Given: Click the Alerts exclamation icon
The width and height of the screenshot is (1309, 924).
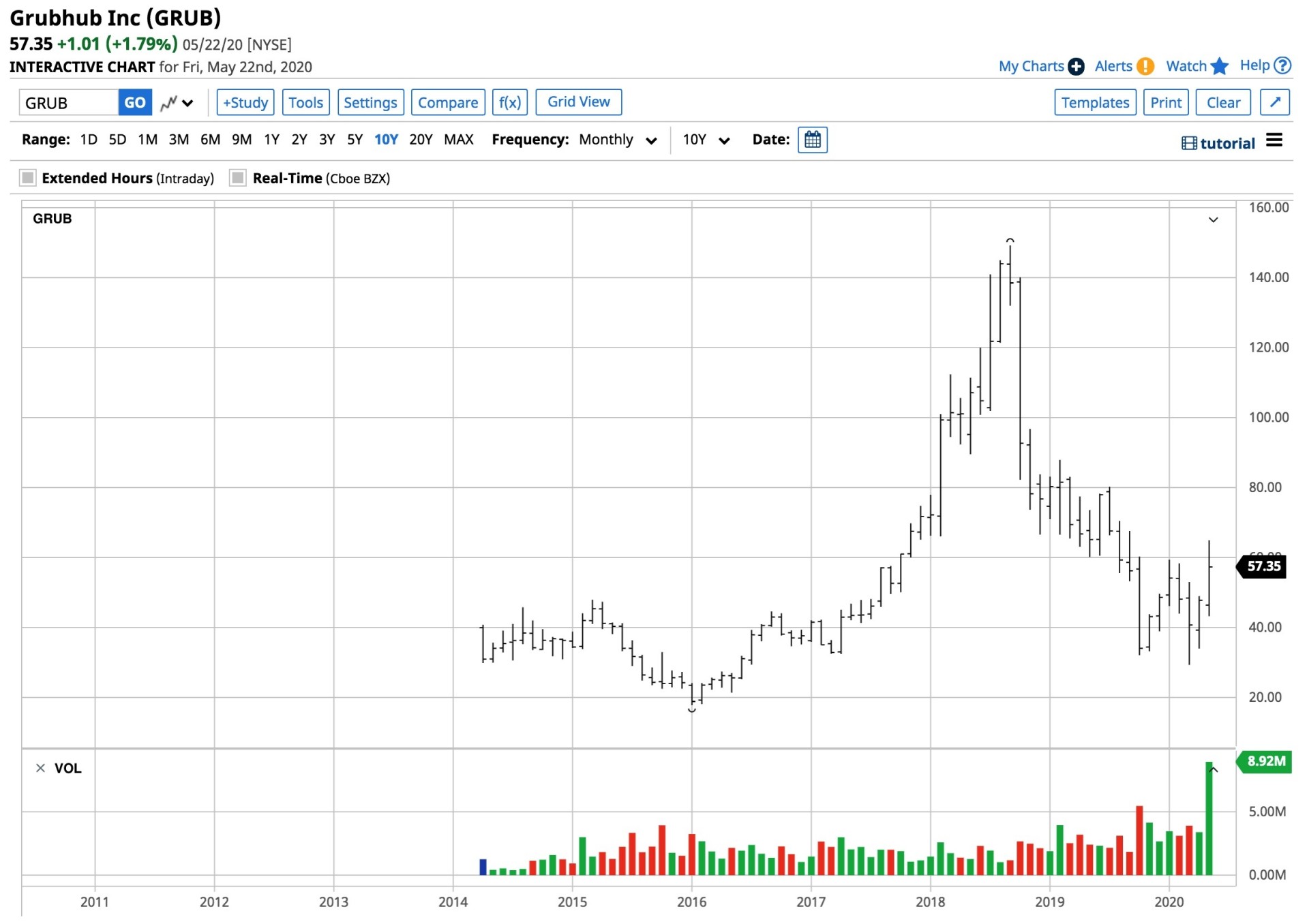Looking at the screenshot, I should point(1145,66).
